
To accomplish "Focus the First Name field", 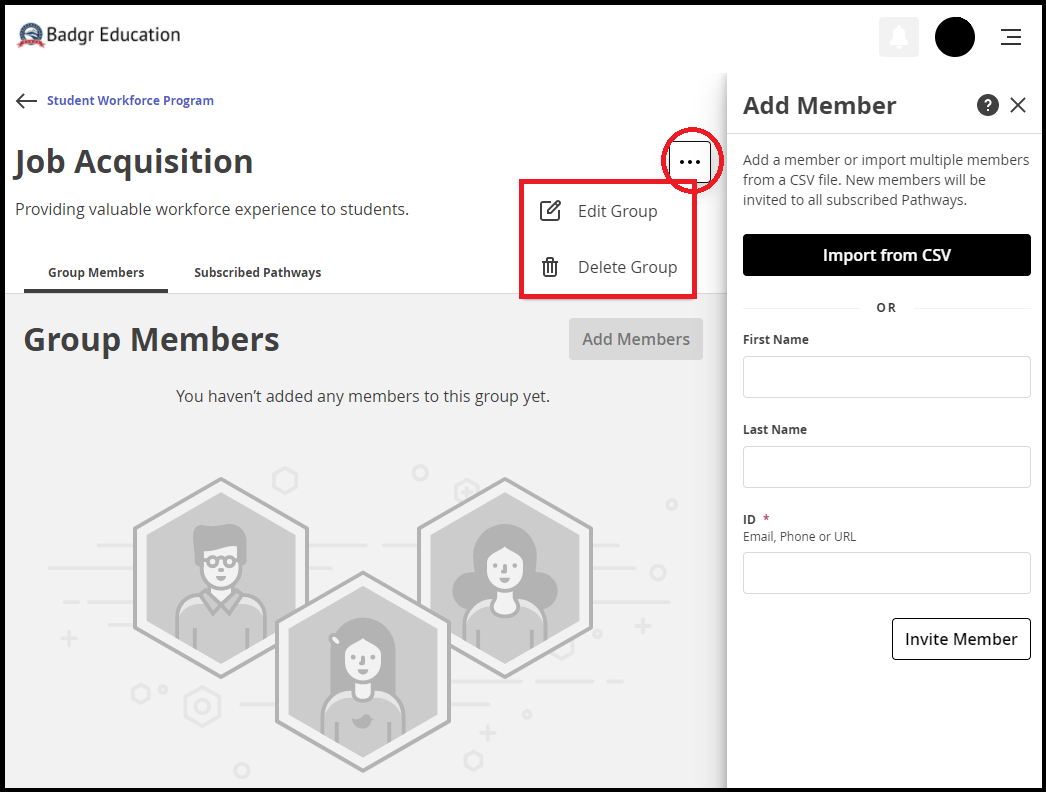I will click(x=887, y=377).
